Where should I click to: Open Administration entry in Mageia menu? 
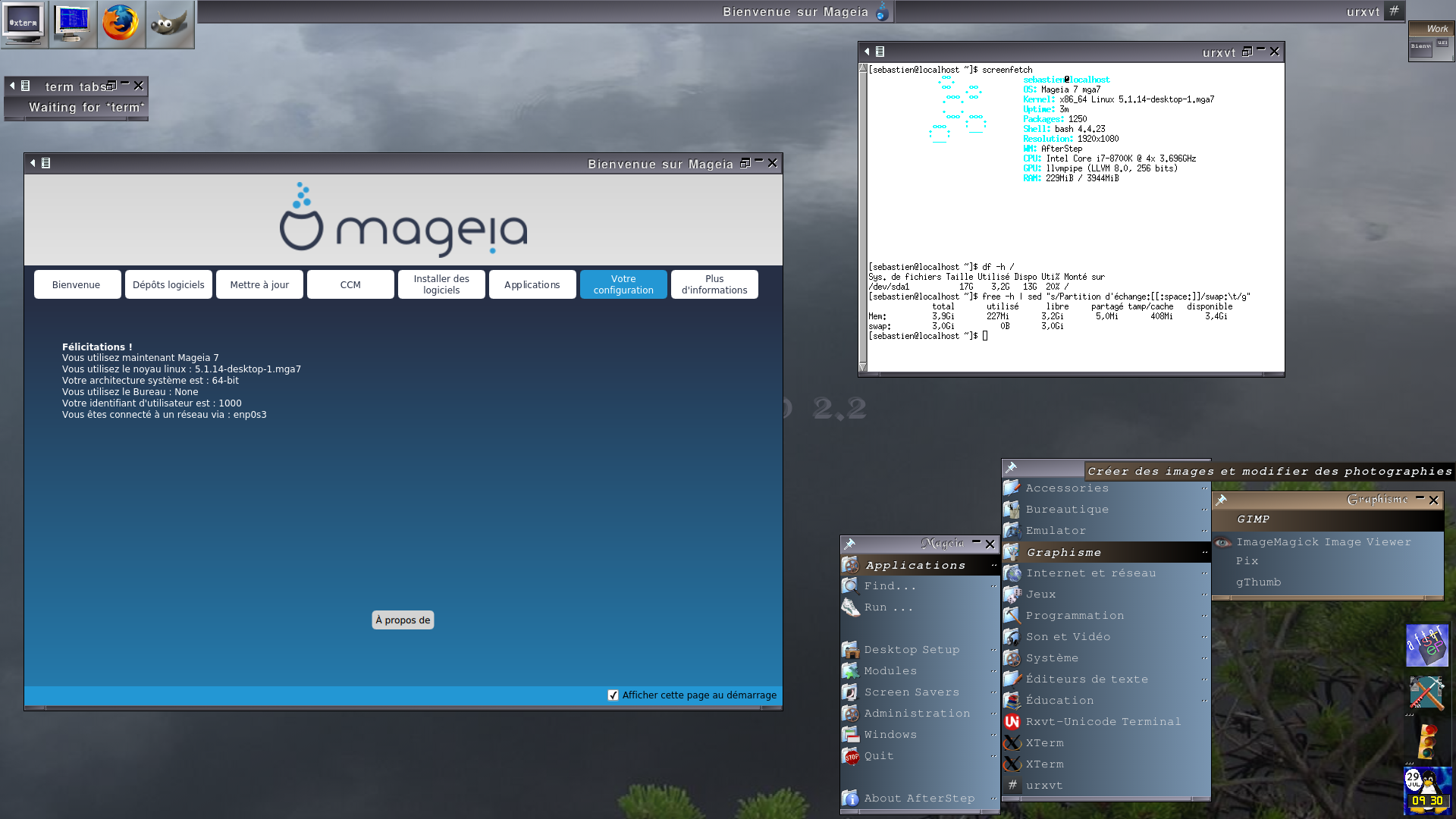tap(920, 714)
